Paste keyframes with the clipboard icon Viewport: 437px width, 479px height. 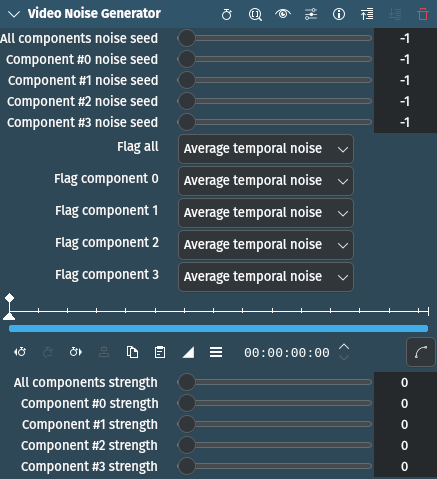click(x=160, y=352)
